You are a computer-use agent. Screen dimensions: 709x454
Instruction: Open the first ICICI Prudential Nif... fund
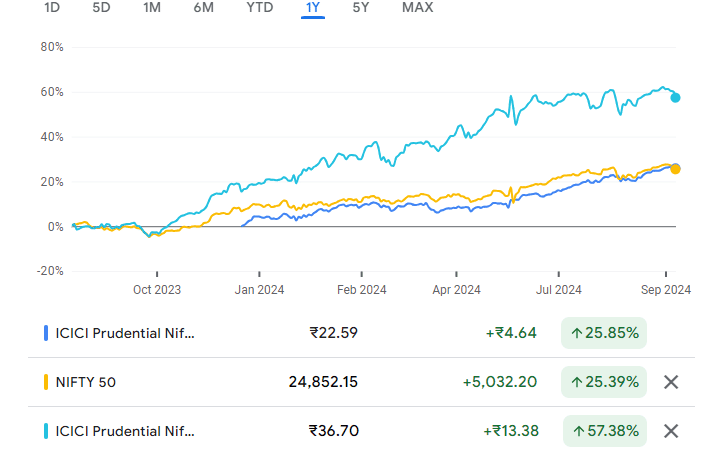[125, 333]
